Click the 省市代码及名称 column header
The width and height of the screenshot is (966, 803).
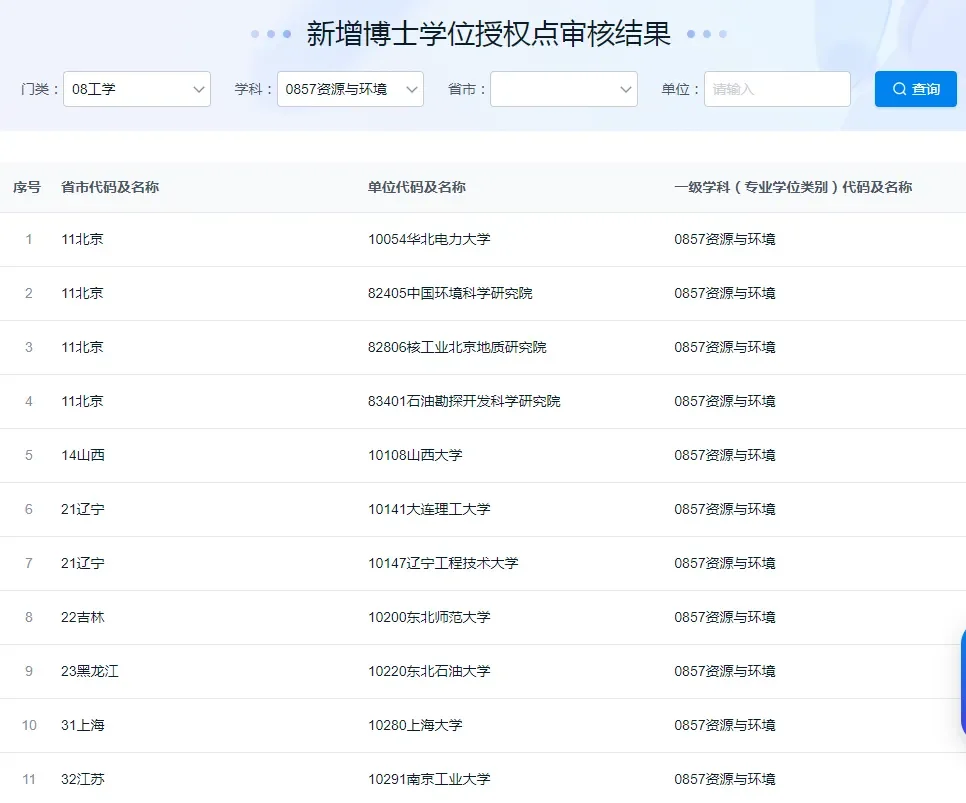110,187
